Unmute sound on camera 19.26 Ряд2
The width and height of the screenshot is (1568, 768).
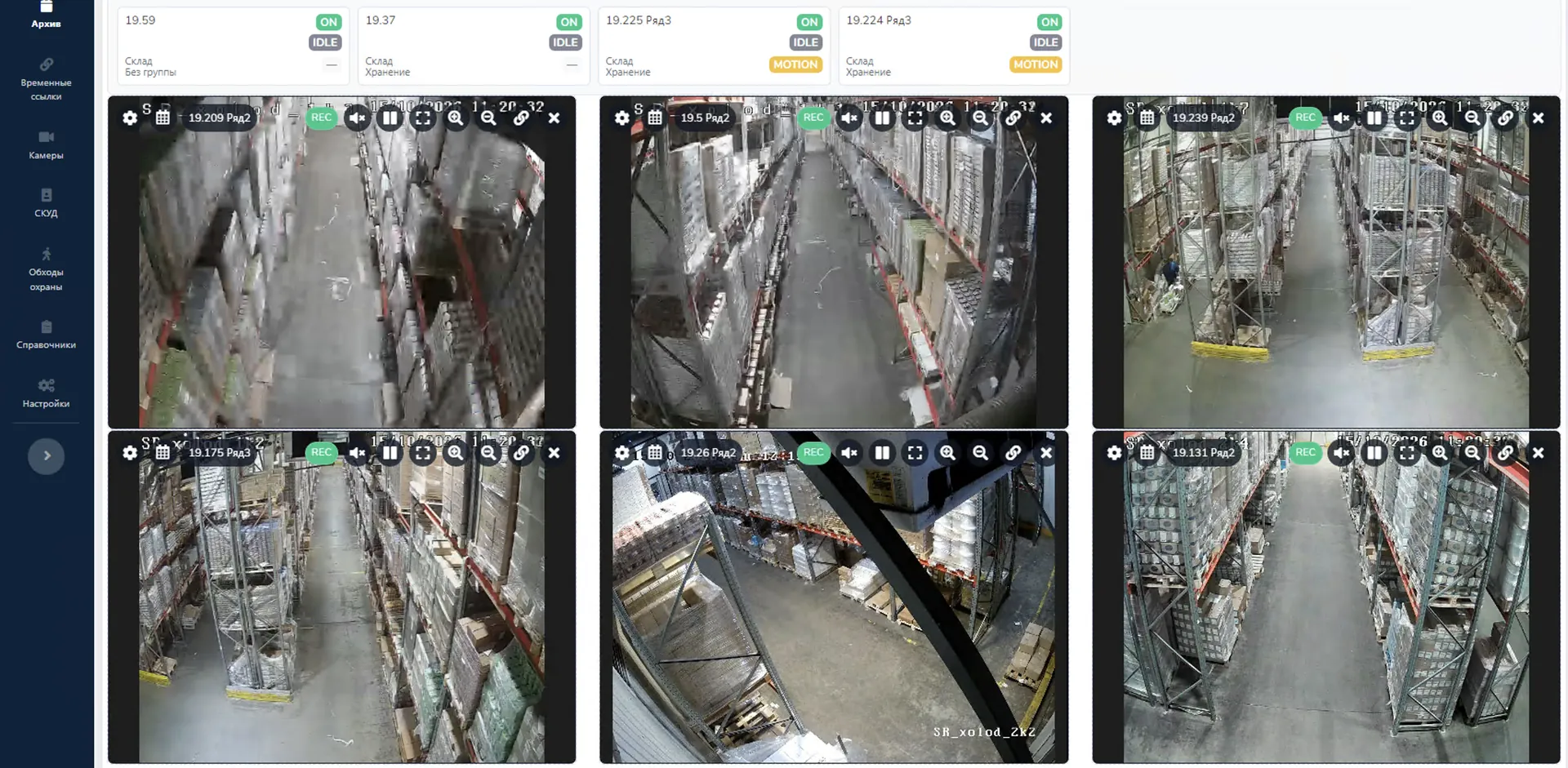click(850, 453)
